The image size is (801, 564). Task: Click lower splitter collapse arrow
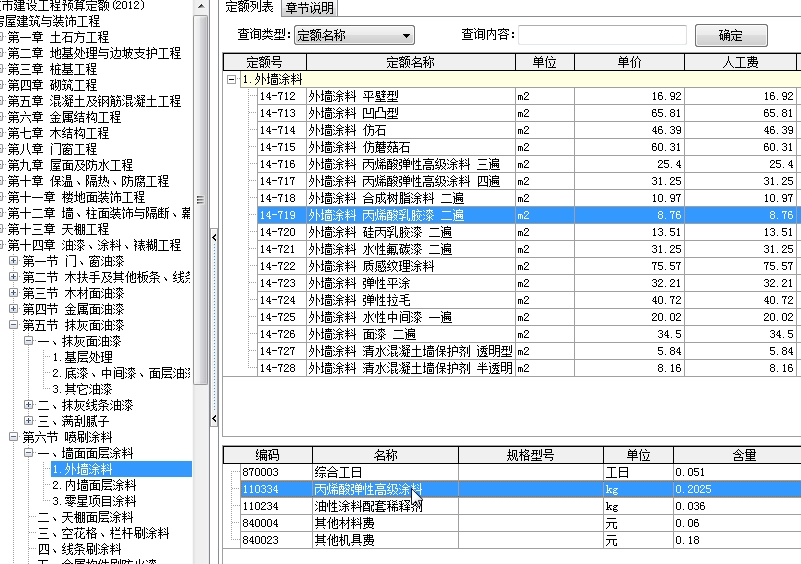coord(214,419)
